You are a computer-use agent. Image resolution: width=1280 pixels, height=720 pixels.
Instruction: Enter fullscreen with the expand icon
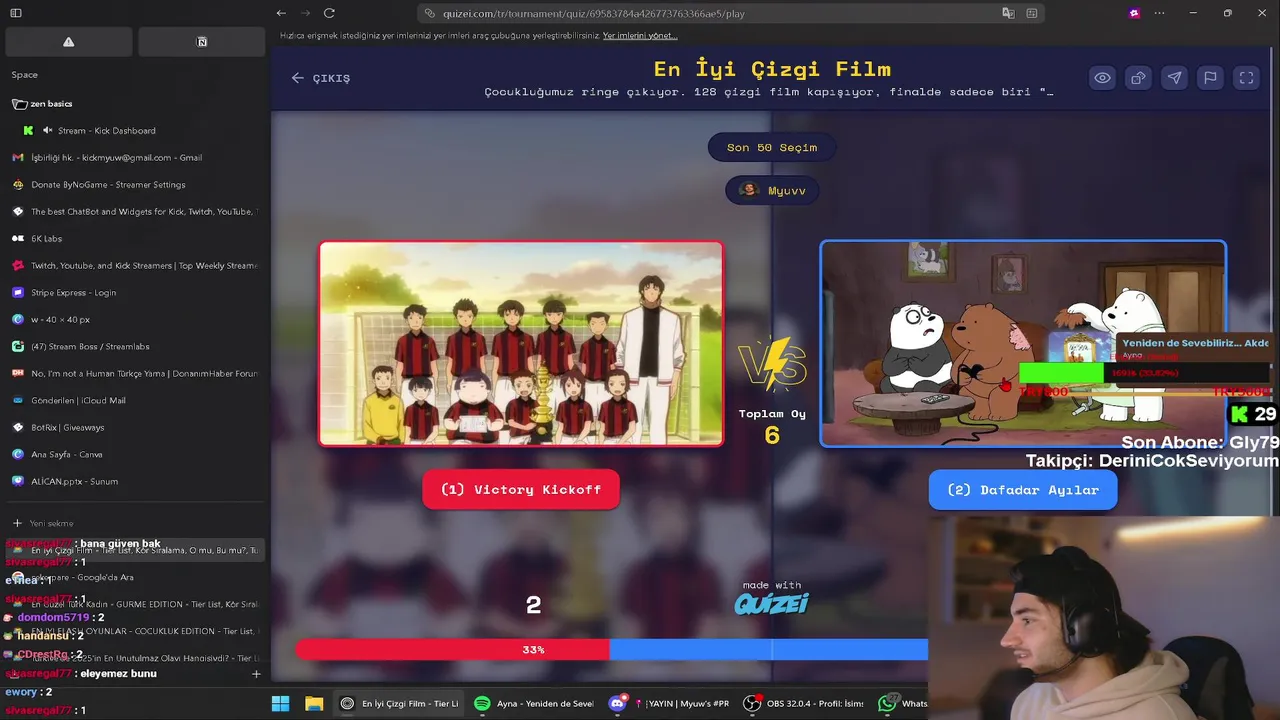coord(1246,78)
